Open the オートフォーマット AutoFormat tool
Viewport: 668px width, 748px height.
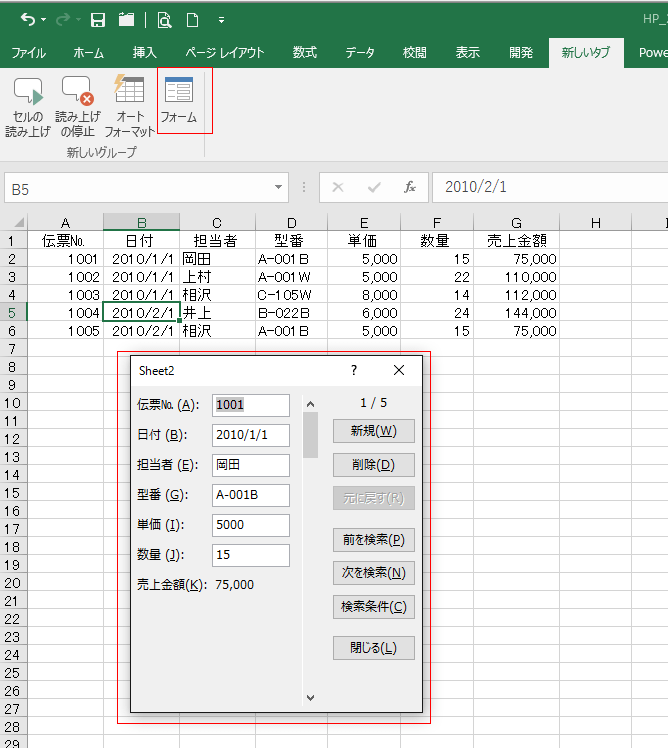130,106
